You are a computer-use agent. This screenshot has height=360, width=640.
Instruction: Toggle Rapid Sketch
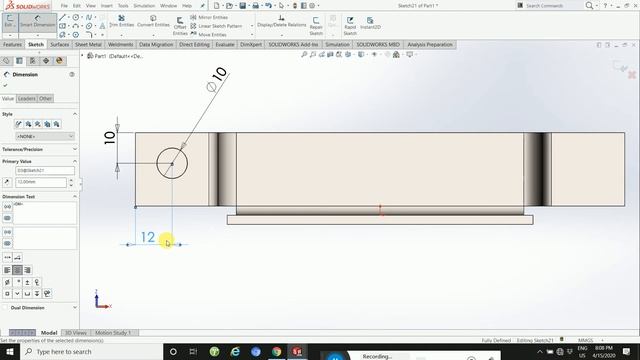click(350, 26)
